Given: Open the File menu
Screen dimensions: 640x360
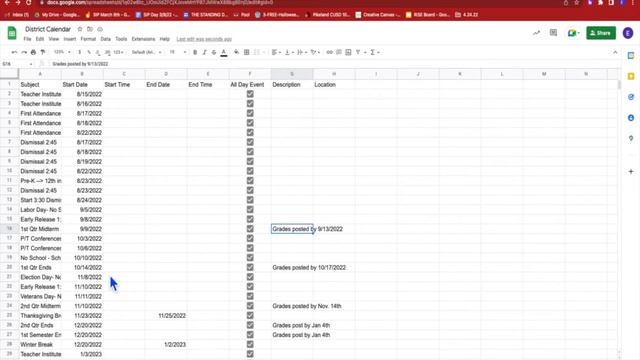Looking at the screenshot, I should click(27, 39).
